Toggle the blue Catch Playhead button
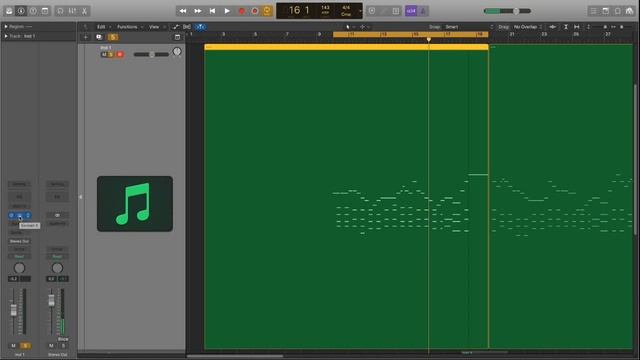Viewport: 640px width, 360px height. (x=200, y=27)
